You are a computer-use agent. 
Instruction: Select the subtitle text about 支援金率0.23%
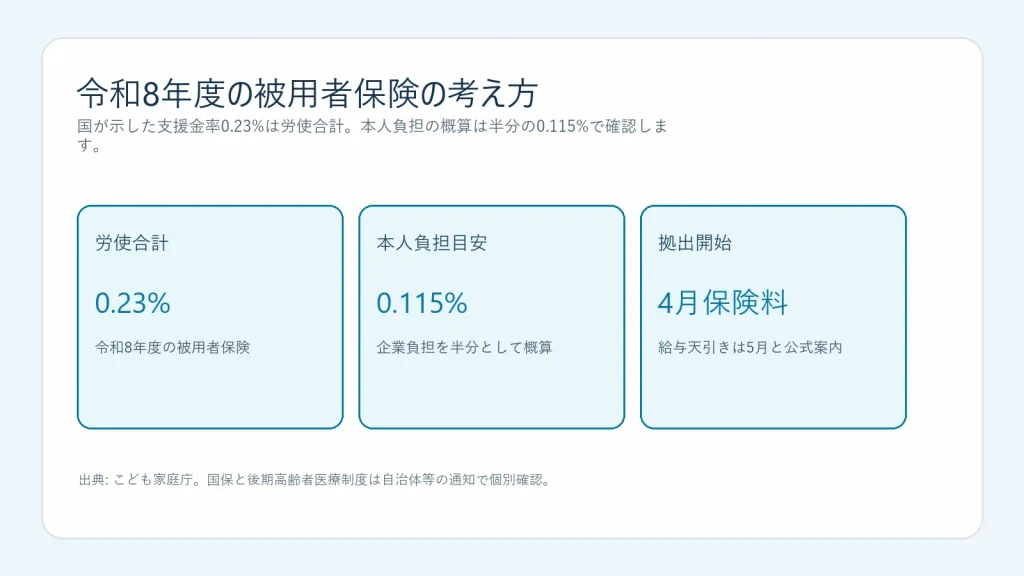tap(372, 135)
